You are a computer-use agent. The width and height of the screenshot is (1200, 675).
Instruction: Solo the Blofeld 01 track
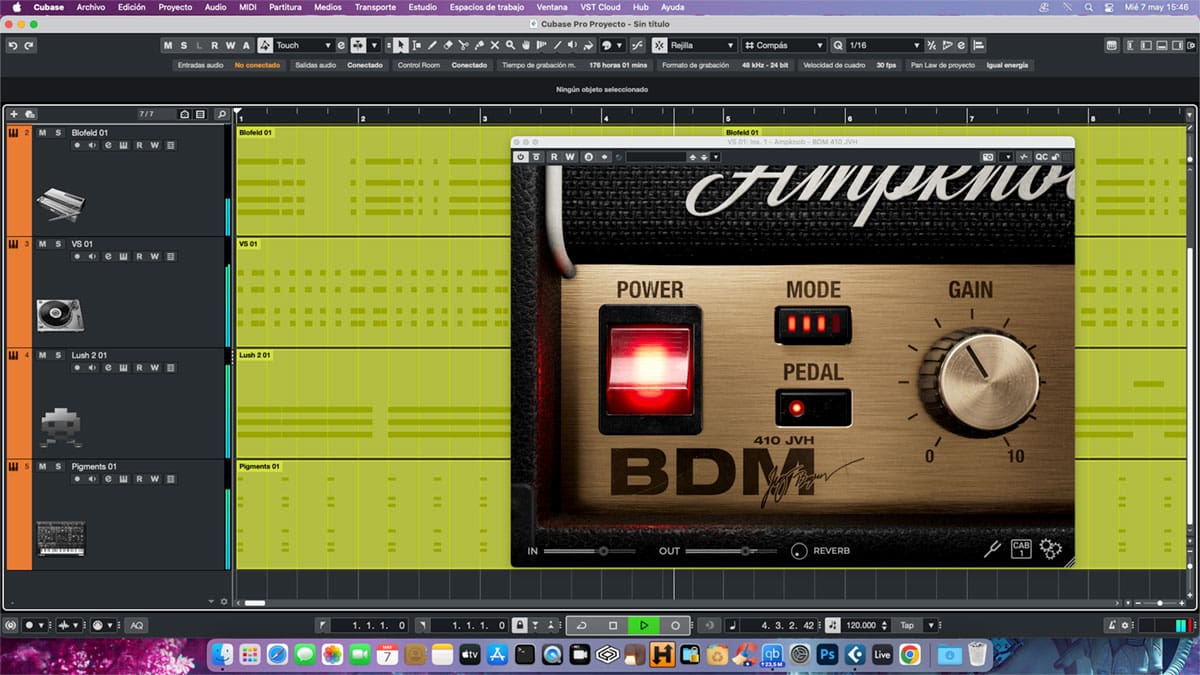tap(58, 132)
